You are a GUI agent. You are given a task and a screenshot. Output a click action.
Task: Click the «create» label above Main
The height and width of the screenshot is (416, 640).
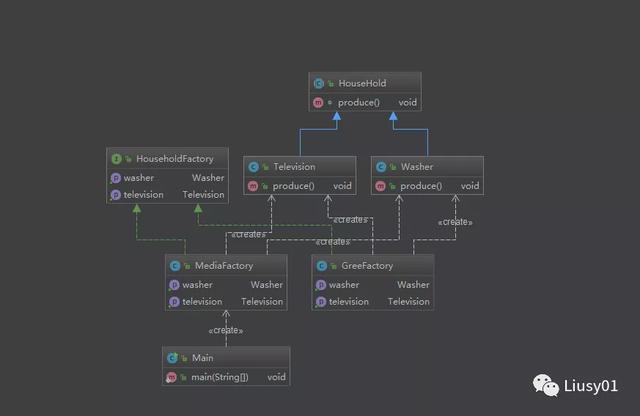226,330
